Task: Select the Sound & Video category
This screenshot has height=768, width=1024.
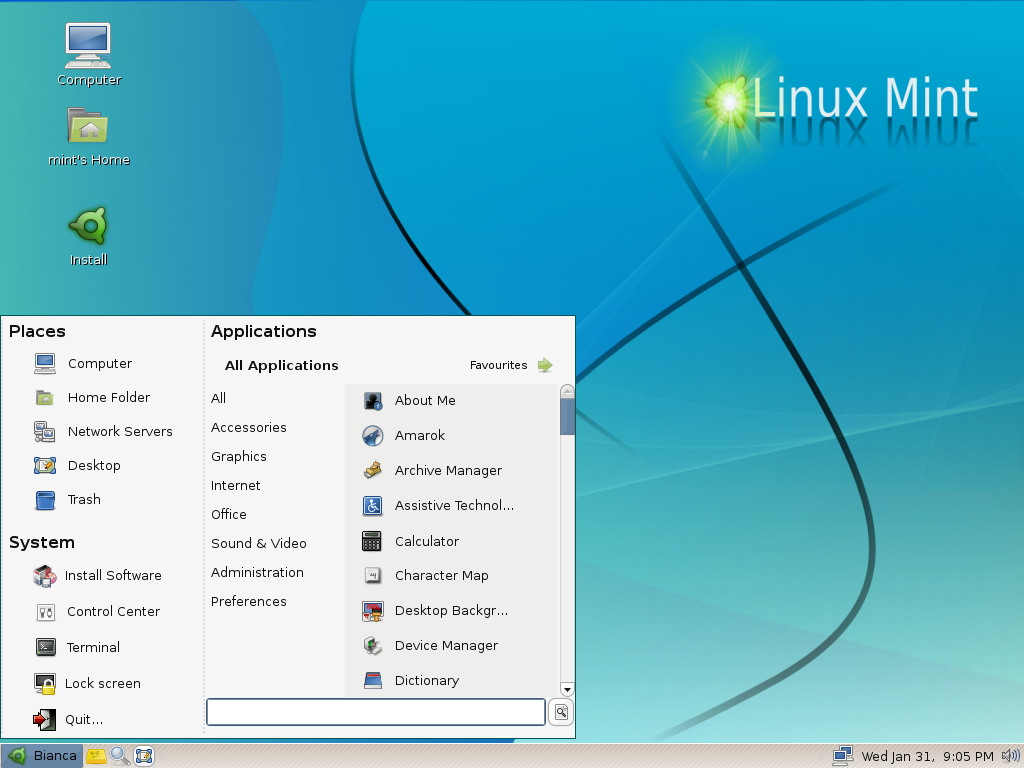Action: click(259, 543)
